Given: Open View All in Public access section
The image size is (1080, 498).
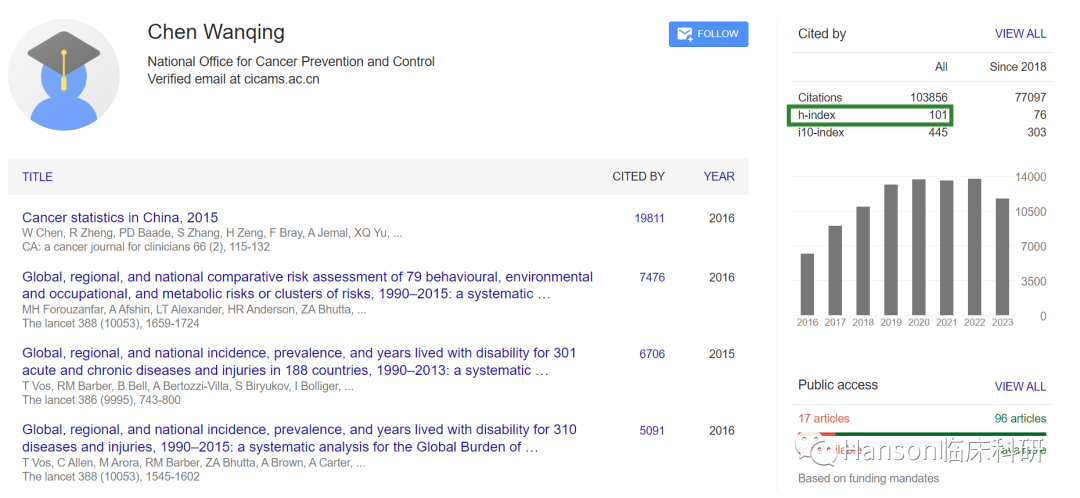Looking at the screenshot, I should (1020, 386).
